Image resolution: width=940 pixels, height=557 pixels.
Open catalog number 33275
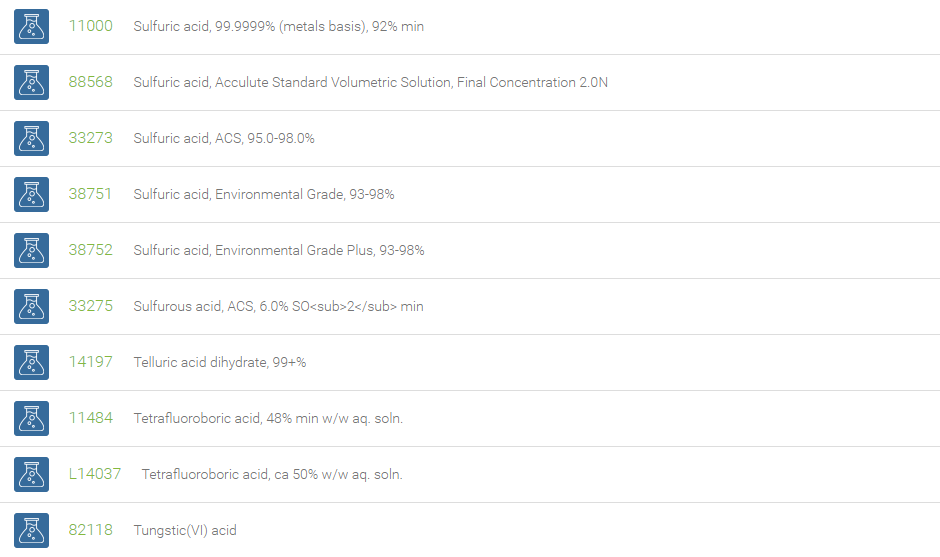91,306
